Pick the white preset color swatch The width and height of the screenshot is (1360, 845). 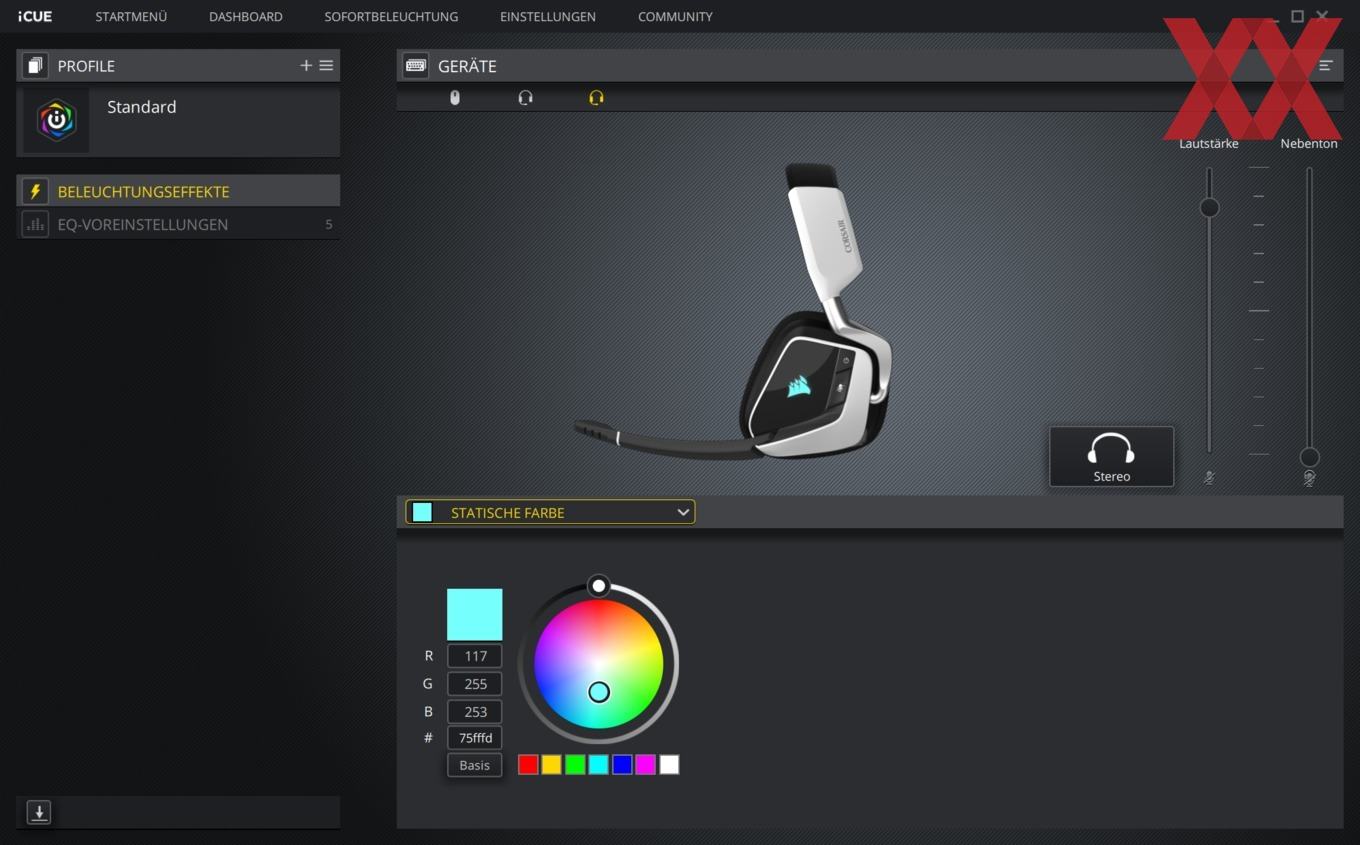point(669,765)
